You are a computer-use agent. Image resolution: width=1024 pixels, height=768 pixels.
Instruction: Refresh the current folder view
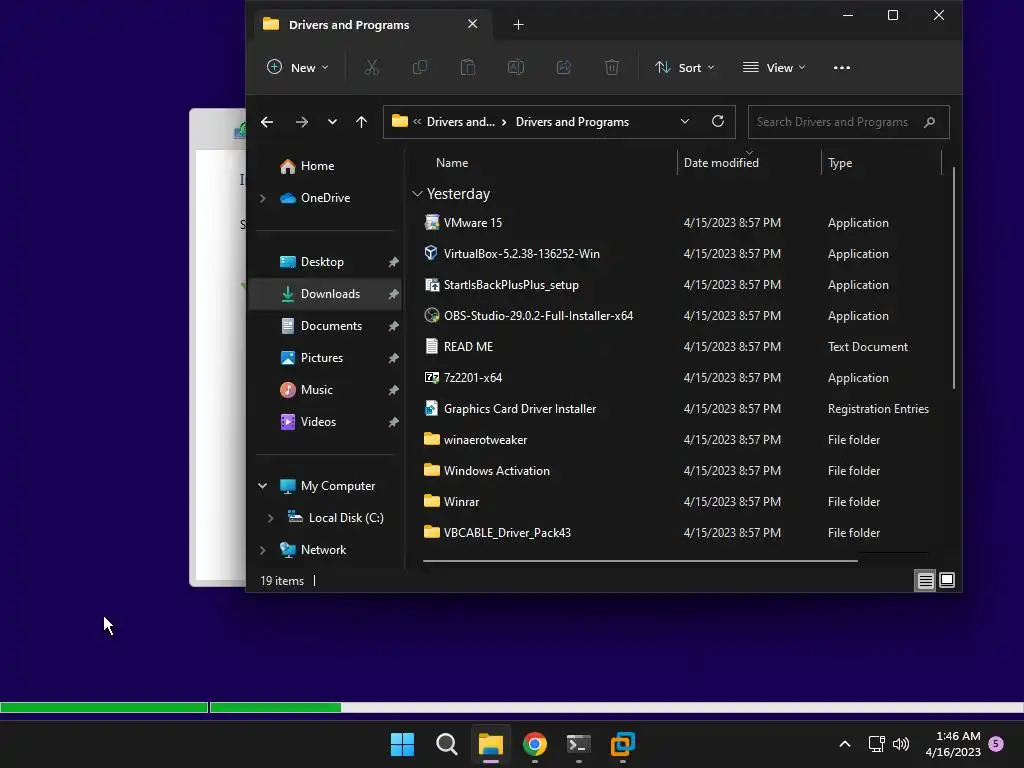718,121
